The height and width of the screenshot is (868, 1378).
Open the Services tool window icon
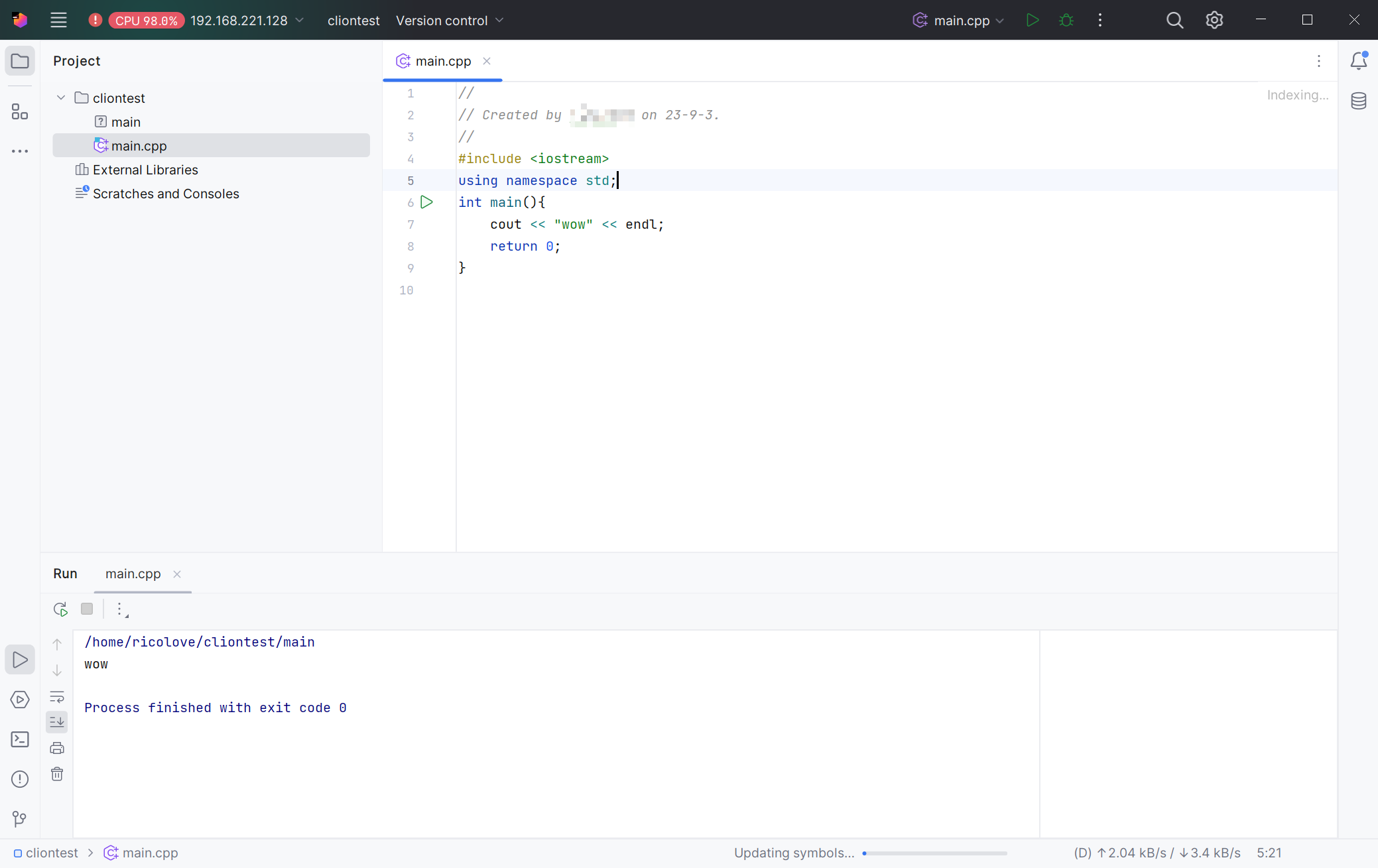[20, 700]
